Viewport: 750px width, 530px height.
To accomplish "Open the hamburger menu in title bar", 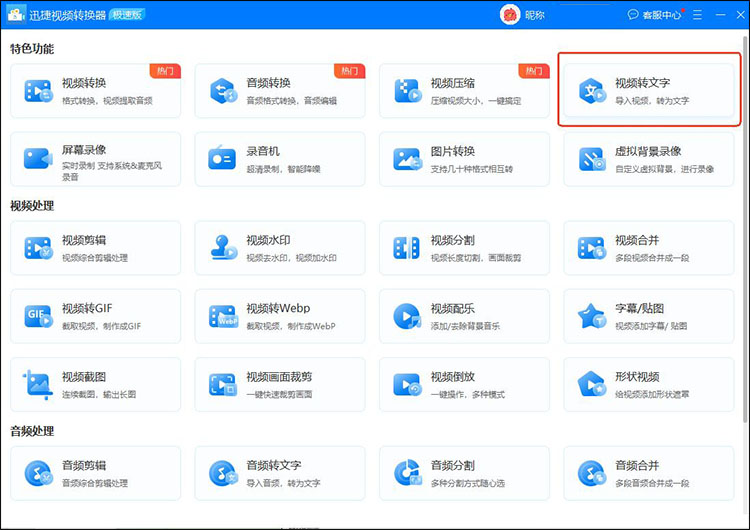I will click(697, 15).
